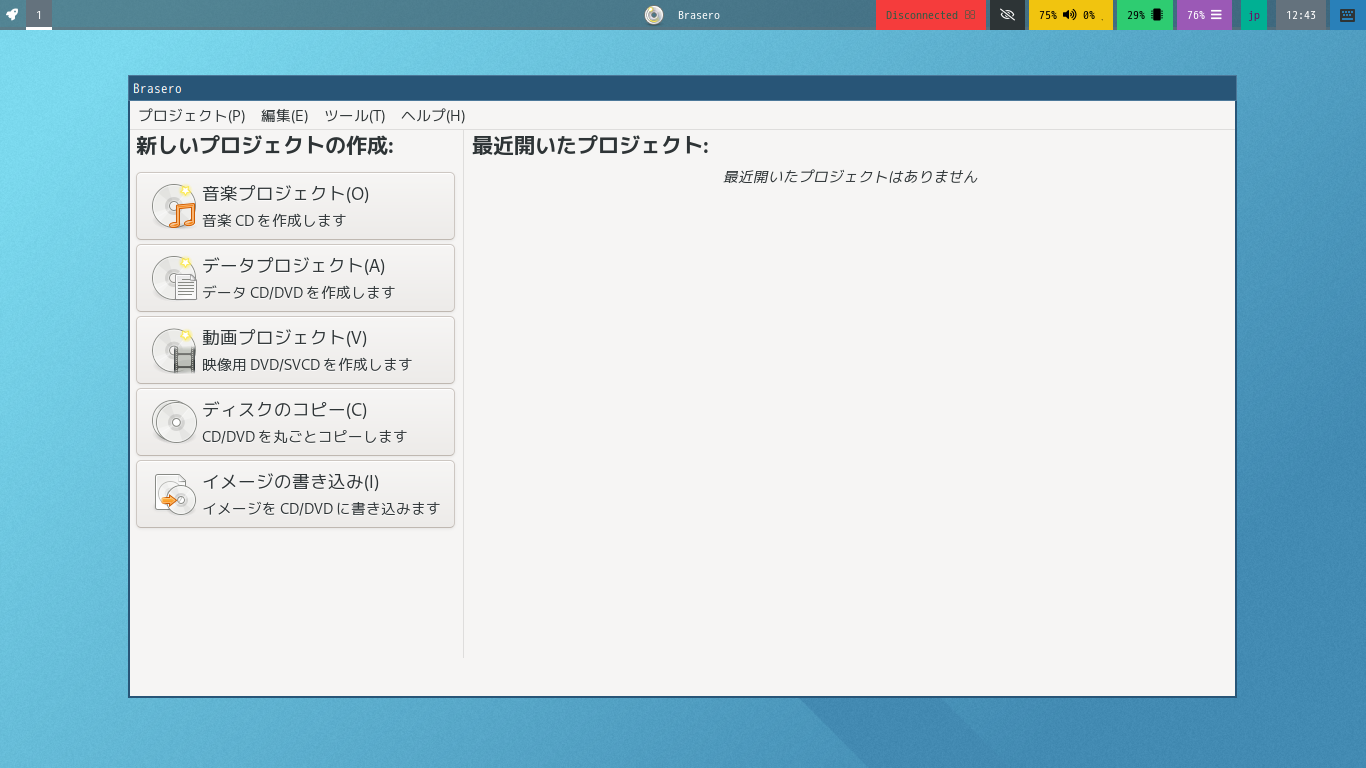The height and width of the screenshot is (768, 1366).
Task: Open the プロジェクト(P) menu
Action: point(191,115)
